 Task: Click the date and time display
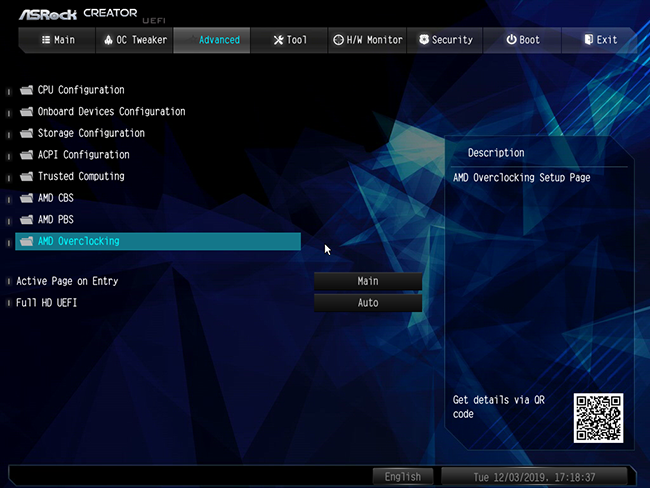click(534, 477)
